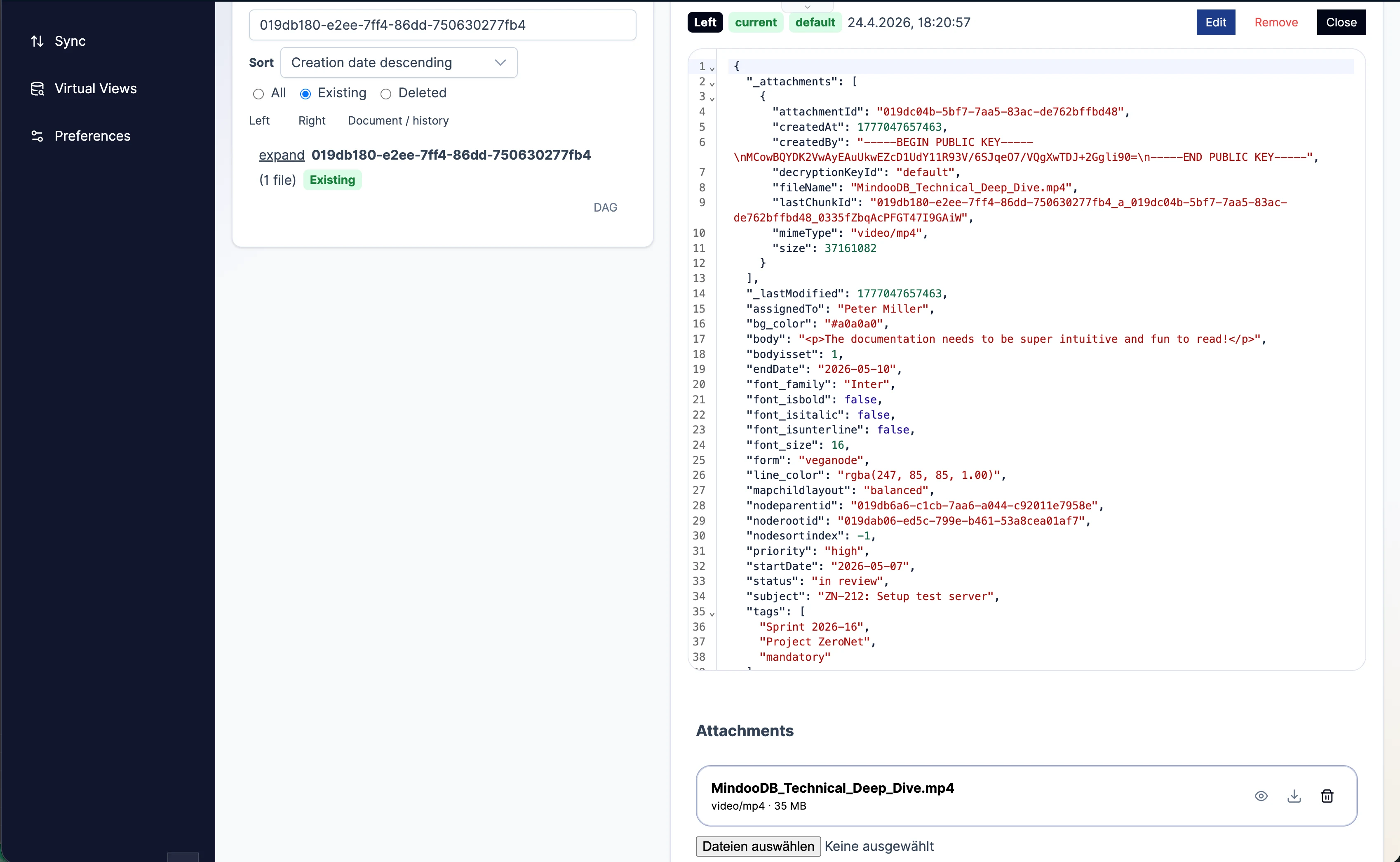Switch to the Right tab
This screenshot has height=862, width=1400.
click(312, 120)
